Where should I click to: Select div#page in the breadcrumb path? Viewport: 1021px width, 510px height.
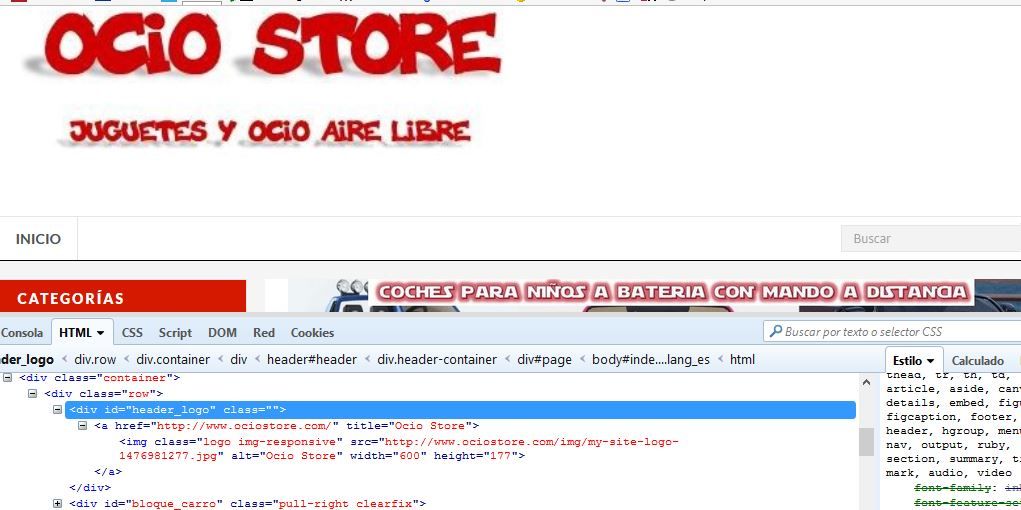tap(544, 360)
